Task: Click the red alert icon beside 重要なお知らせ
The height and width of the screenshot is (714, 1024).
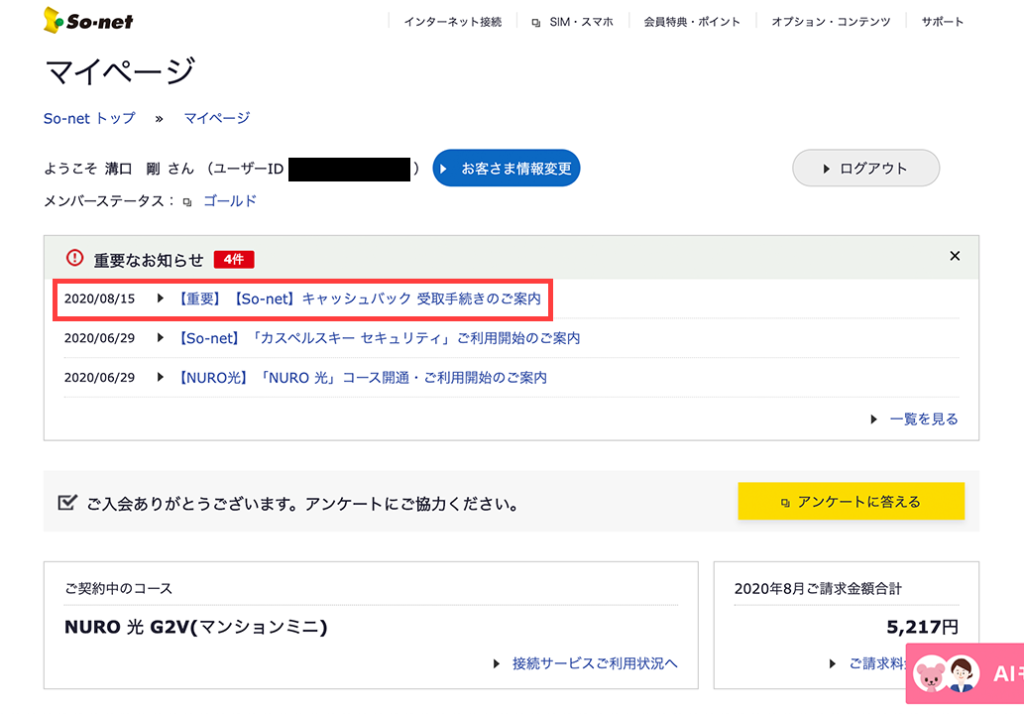Action: [74, 258]
